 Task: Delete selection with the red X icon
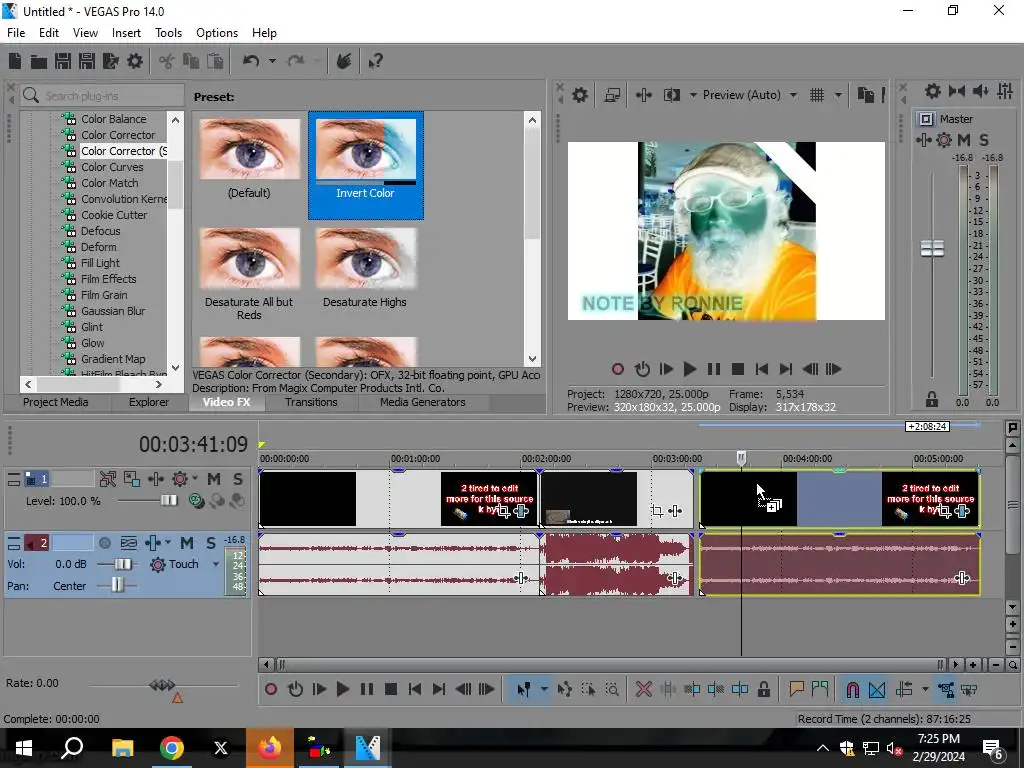[644, 690]
